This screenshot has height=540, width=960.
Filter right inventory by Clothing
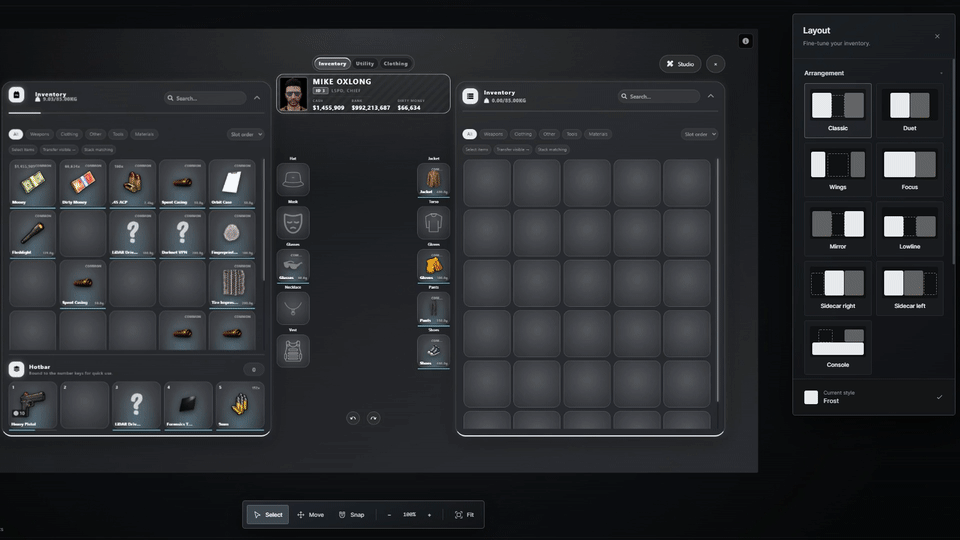523,134
